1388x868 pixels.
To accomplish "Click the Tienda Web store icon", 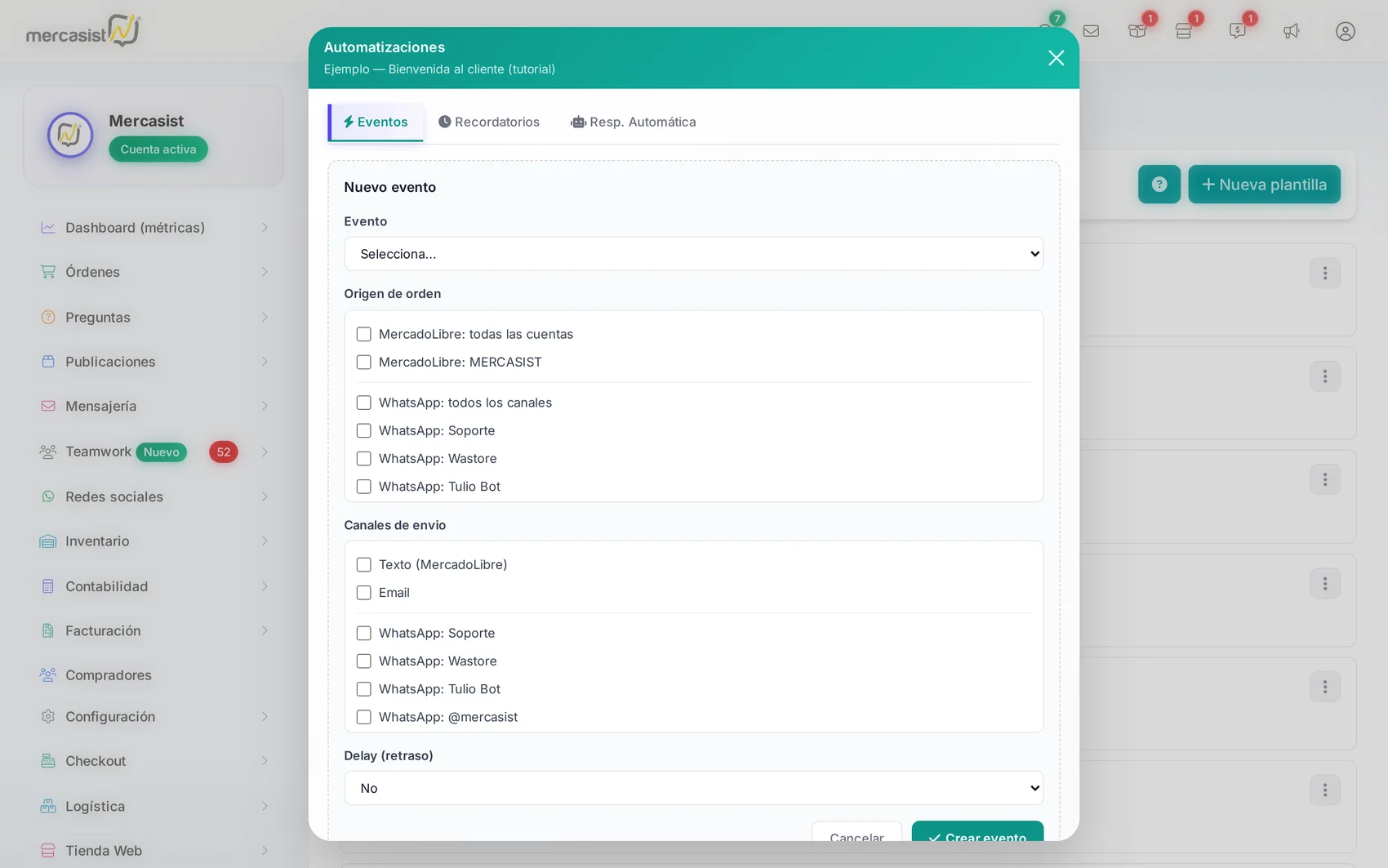I will 48,851.
